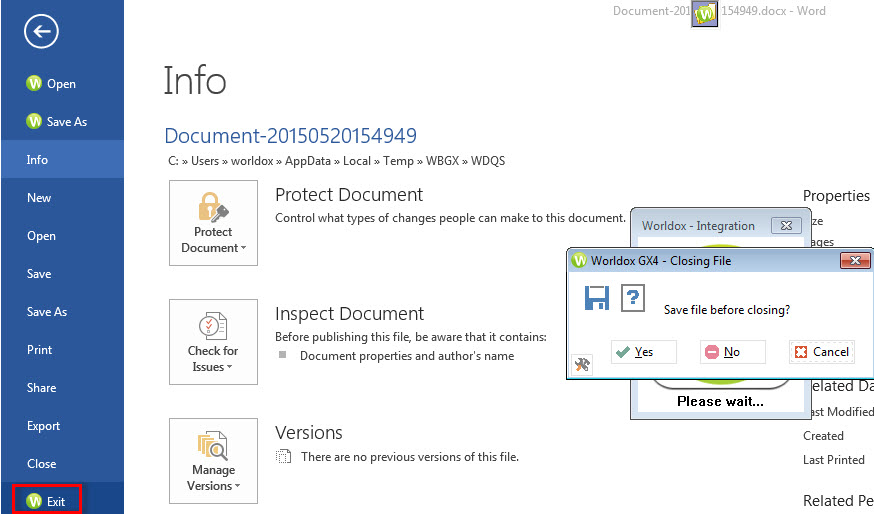Screen dimensions: 874x514
Task: Click the Worldox Exit item
Action: pos(47,501)
